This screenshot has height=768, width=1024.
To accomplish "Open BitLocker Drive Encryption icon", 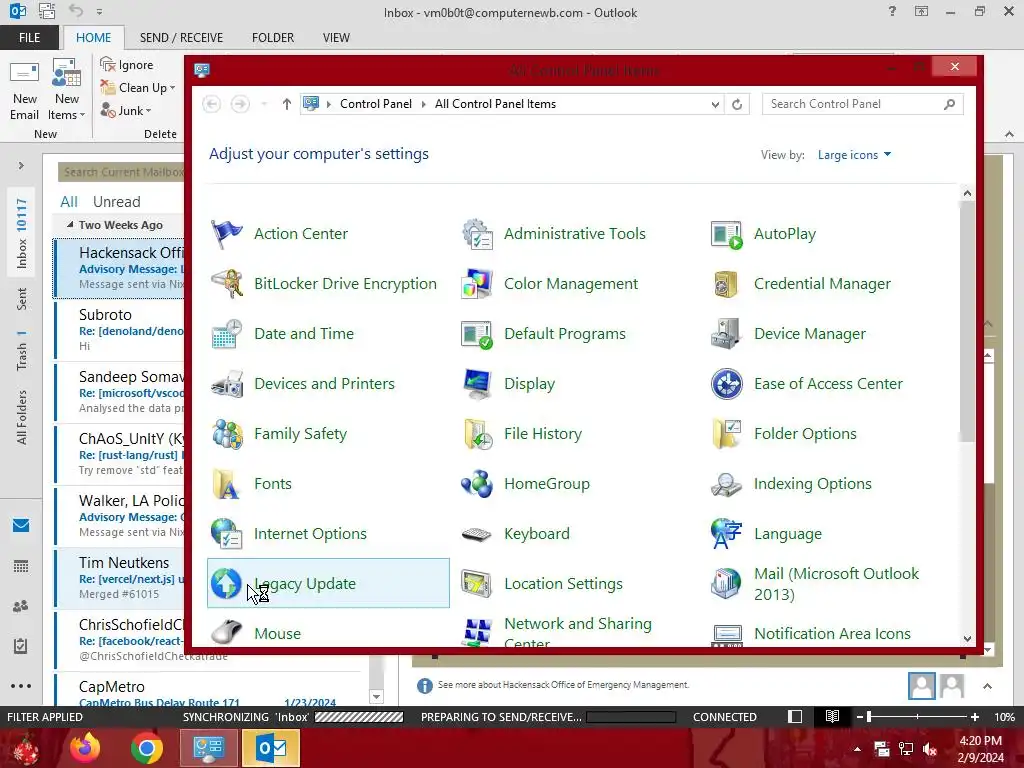I will (x=227, y=284).
